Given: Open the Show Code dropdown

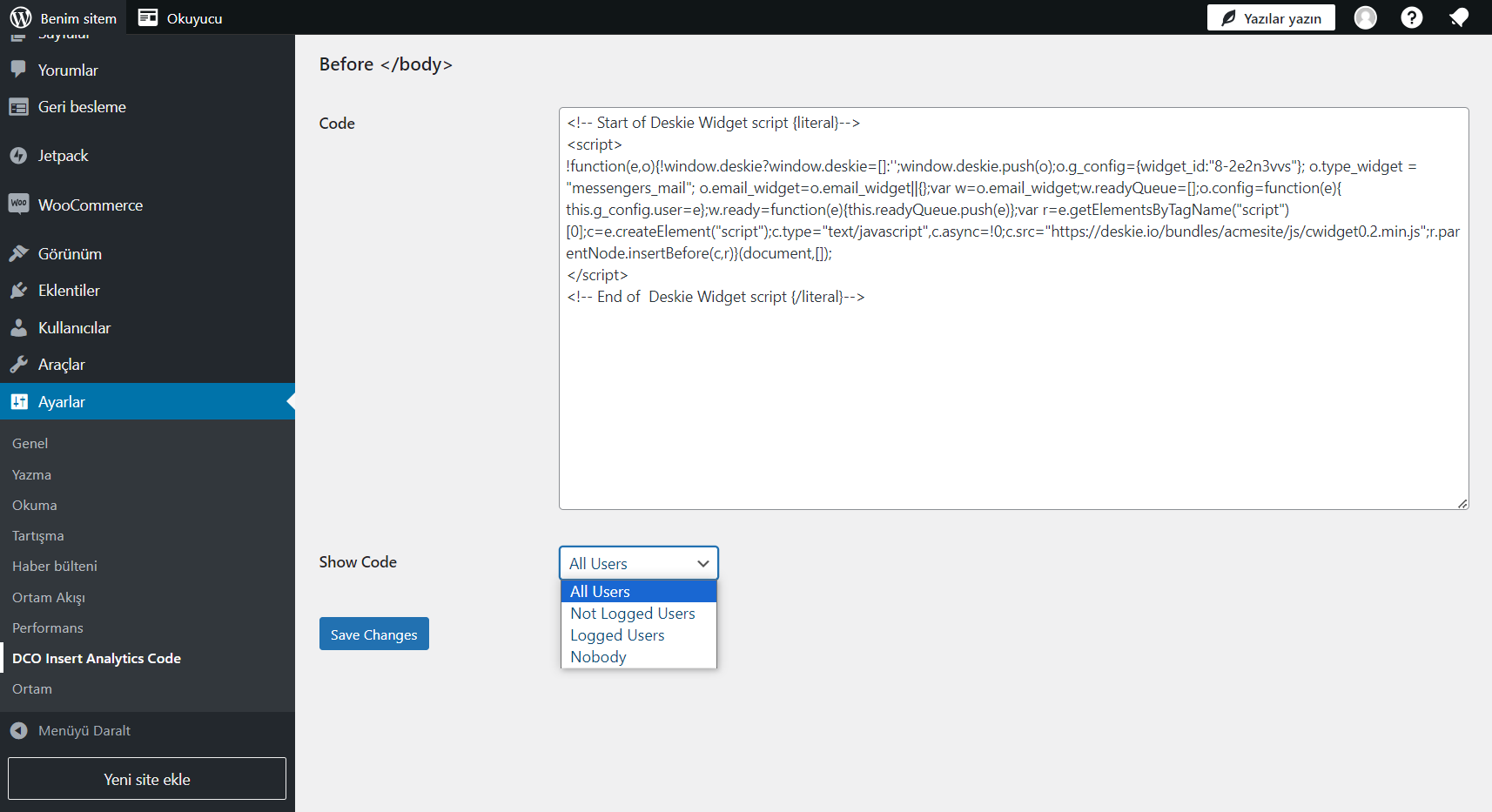Looking at the screenshot, I should pos(639,563).
